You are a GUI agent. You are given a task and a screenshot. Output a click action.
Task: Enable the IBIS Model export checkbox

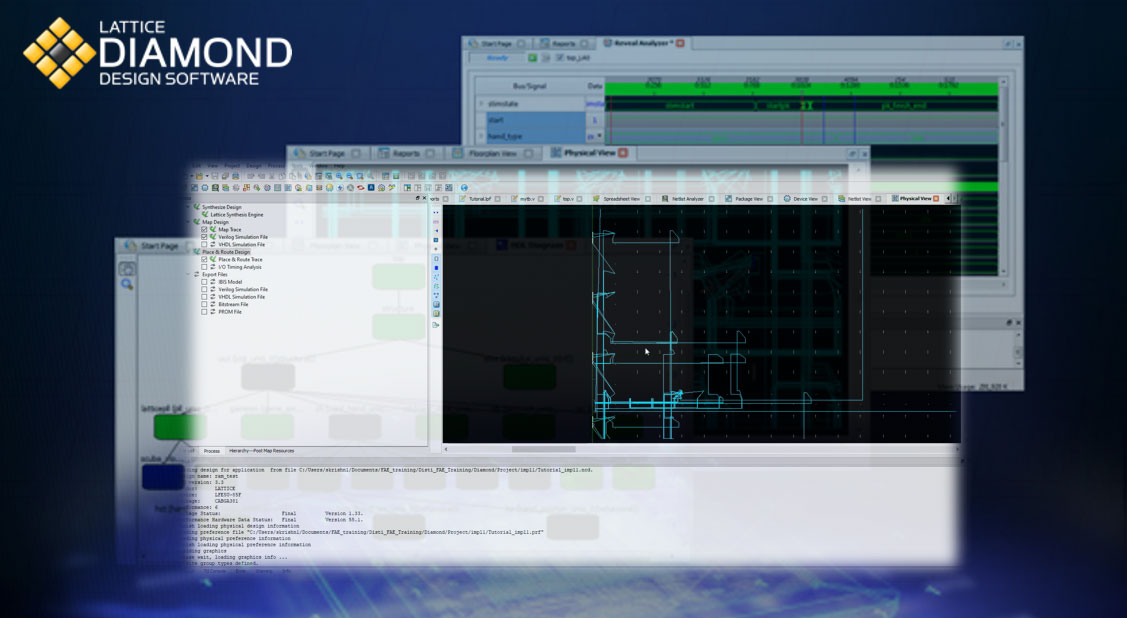[x=204, y=282]
